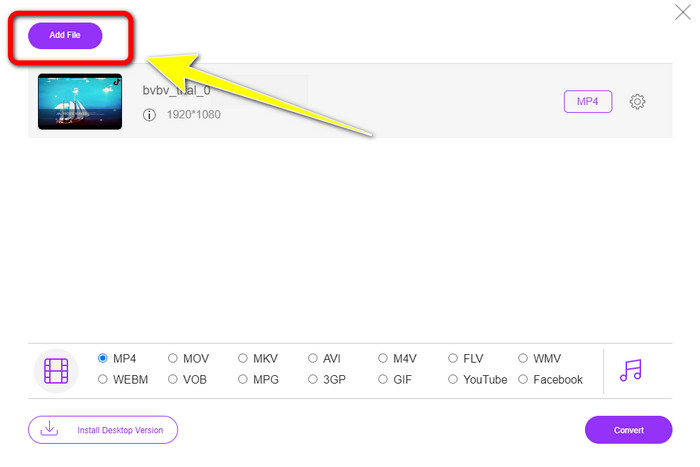Switch to the audio formats music note icon
This screenshot has height=467, width=700.
(630, 370)
